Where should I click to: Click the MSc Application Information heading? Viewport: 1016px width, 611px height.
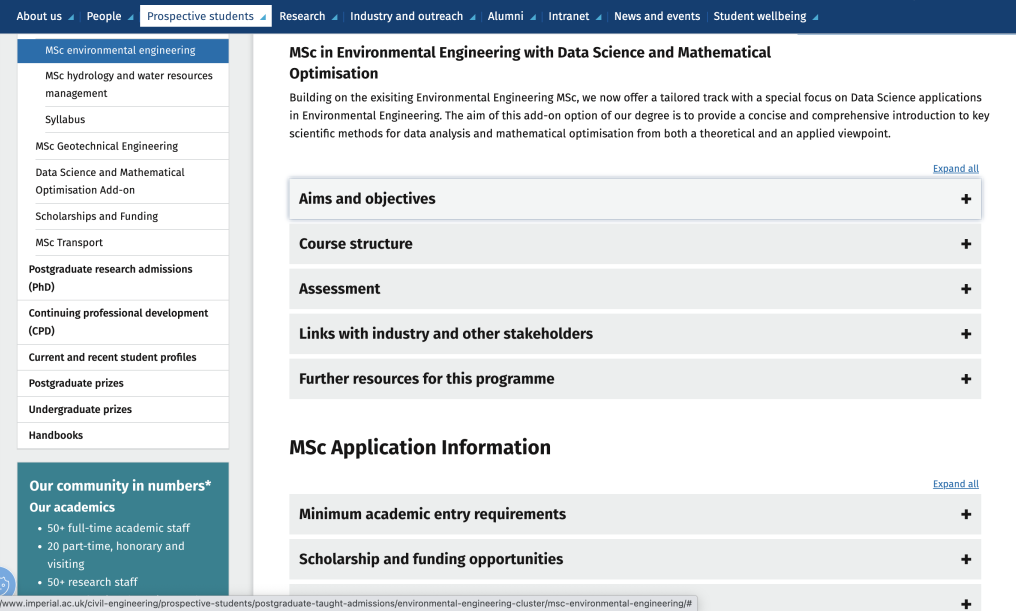420,447
